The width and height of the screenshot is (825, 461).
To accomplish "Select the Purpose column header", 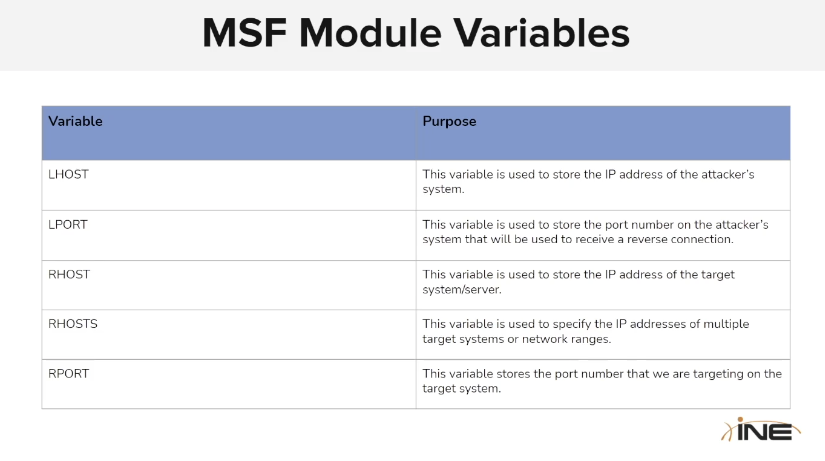I will (449, 121).
